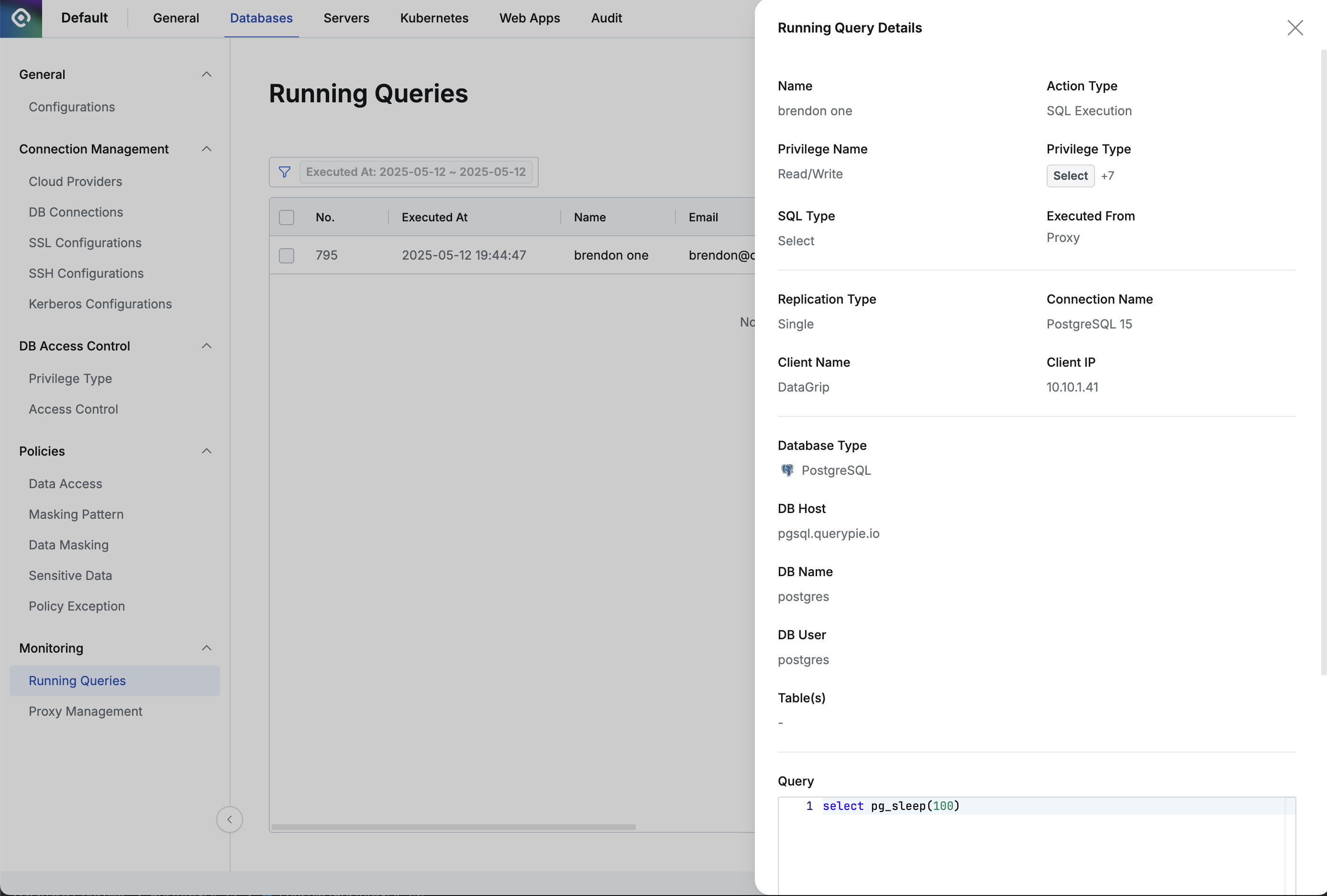Switch to the Audit tab
The width and height of the screenshot is (1327, 896).
[x=606, y=18]
